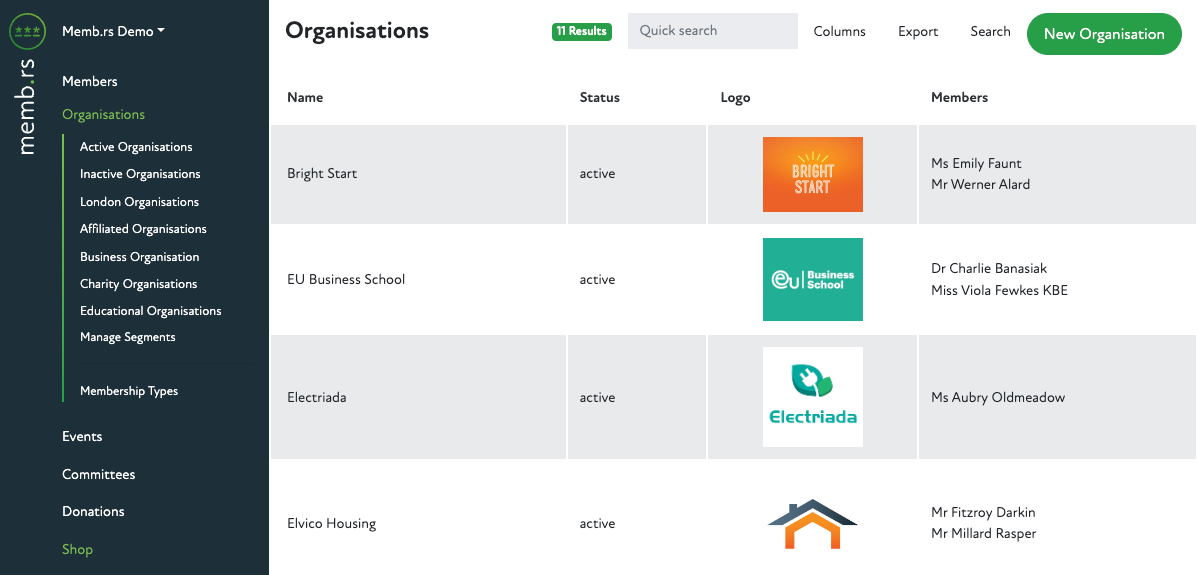The width and height of the screenshot is (1197, 575).
Task: Click the EU Business School logo
Action: pyautogui.click(x=812, y=279)
